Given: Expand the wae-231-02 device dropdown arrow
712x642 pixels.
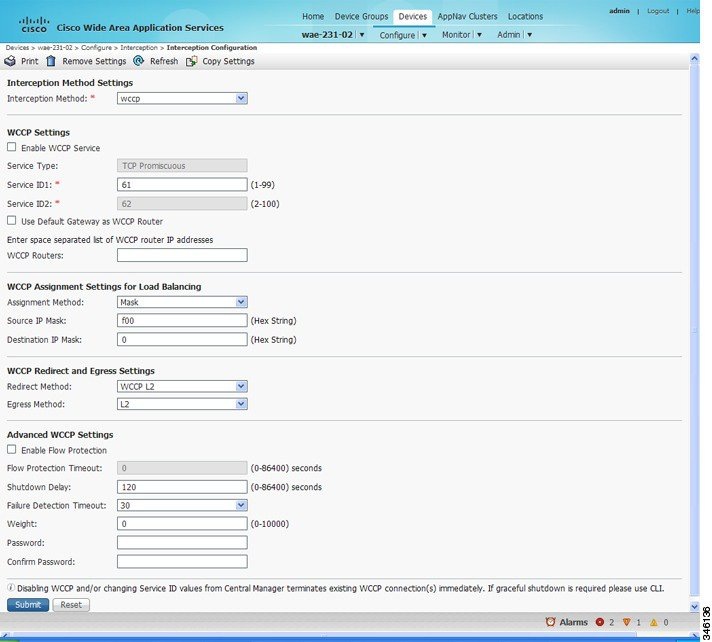Looking at the screenshot, I should pyautogui.click(x=362, y=35).
